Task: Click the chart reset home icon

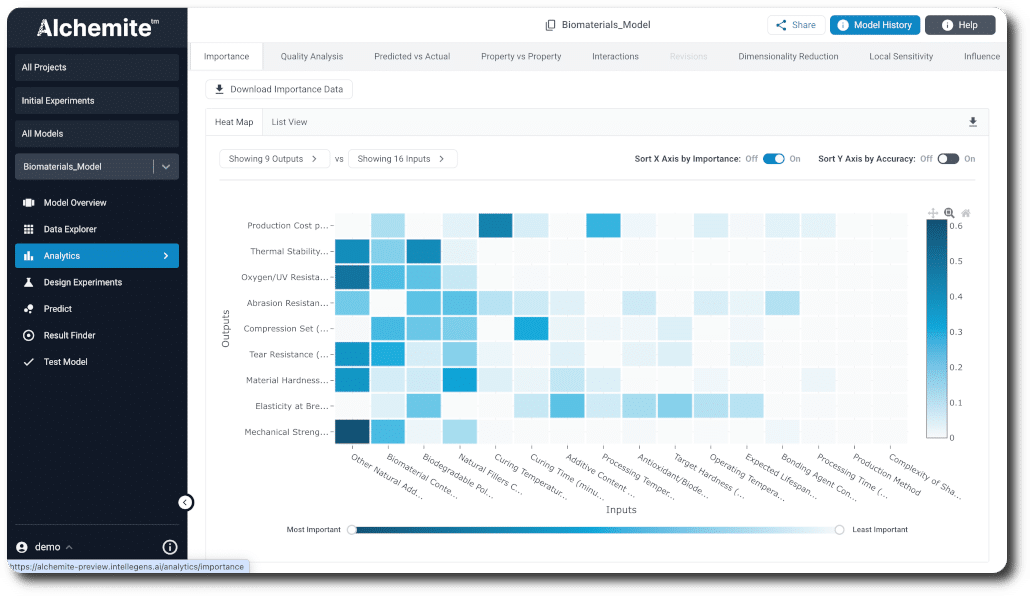Action: (x=965, y=213)
